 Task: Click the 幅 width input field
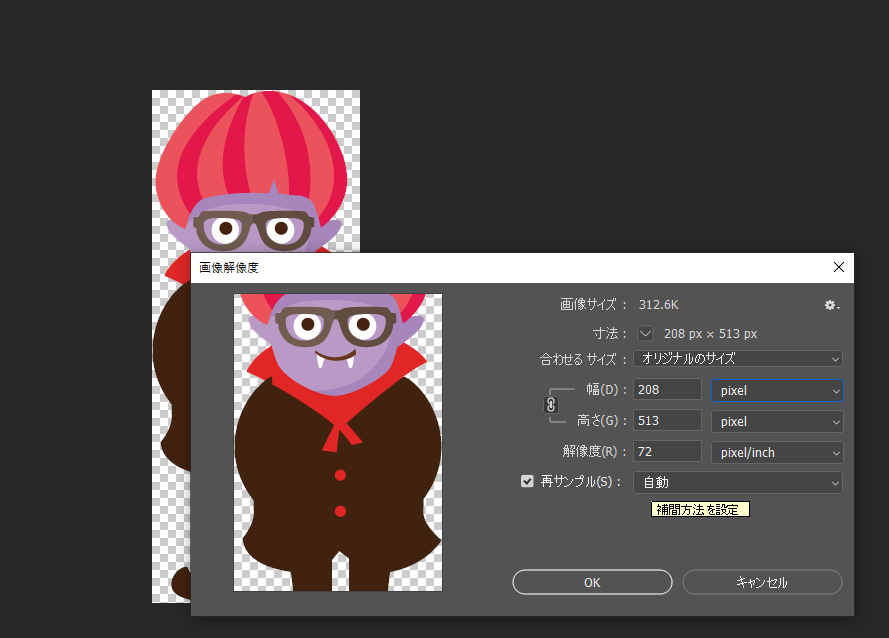tap(667, 390)
